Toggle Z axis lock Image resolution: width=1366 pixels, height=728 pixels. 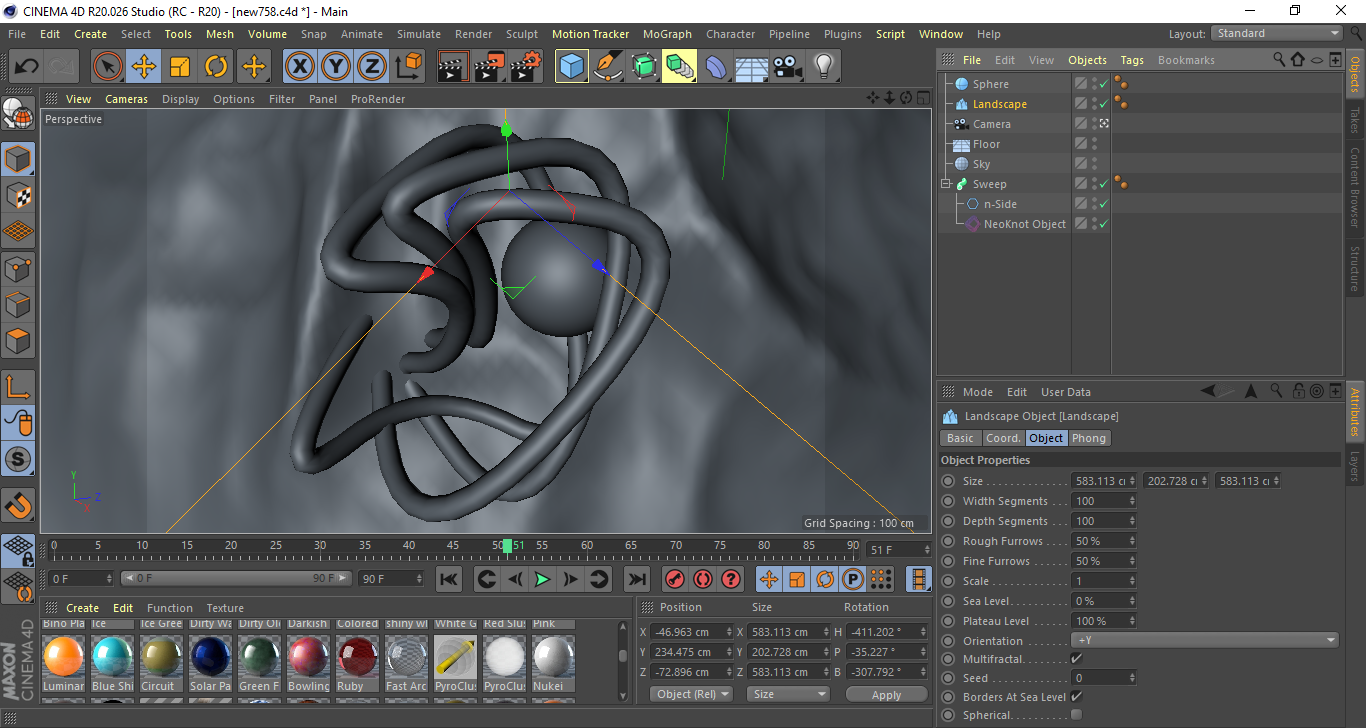(x=372, y=67)
